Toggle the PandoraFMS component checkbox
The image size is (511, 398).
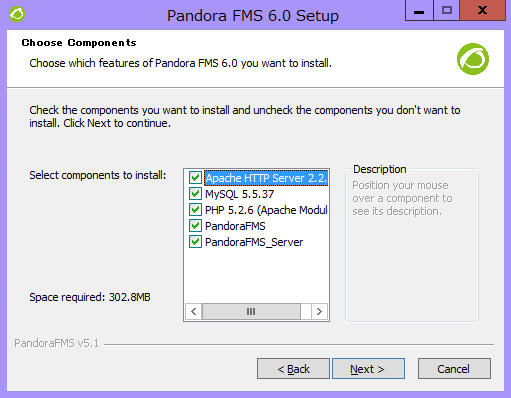(195, 226)
